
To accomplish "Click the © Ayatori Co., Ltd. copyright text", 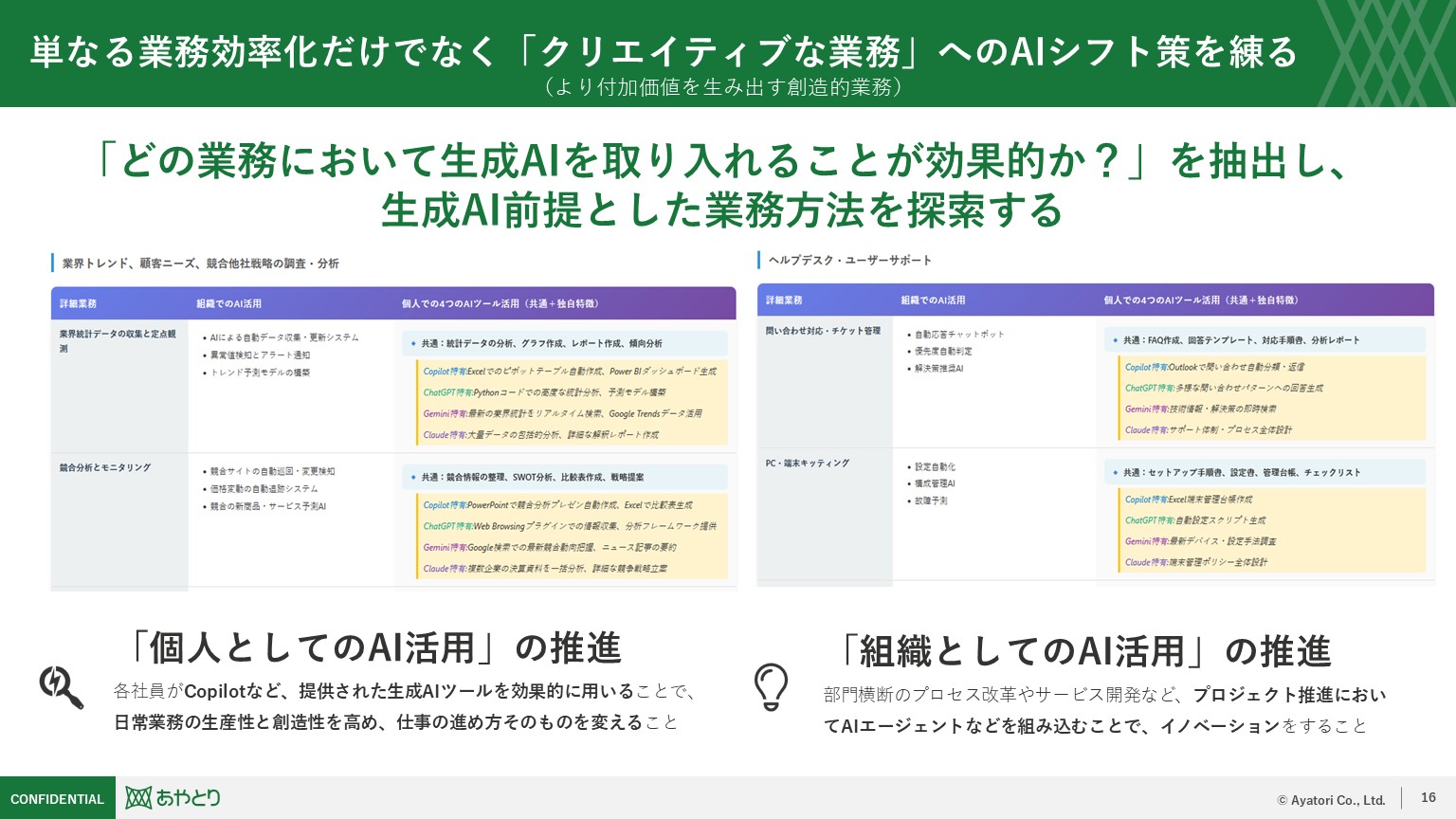I will (x=1331, y=800).
